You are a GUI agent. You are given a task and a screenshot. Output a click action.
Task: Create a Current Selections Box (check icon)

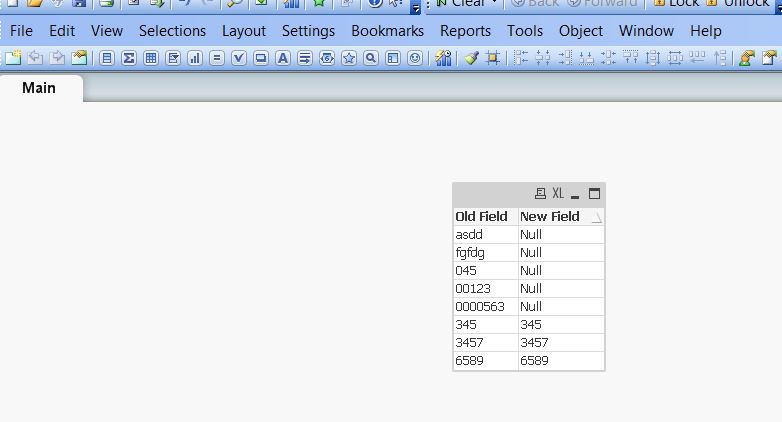point(239,58)
